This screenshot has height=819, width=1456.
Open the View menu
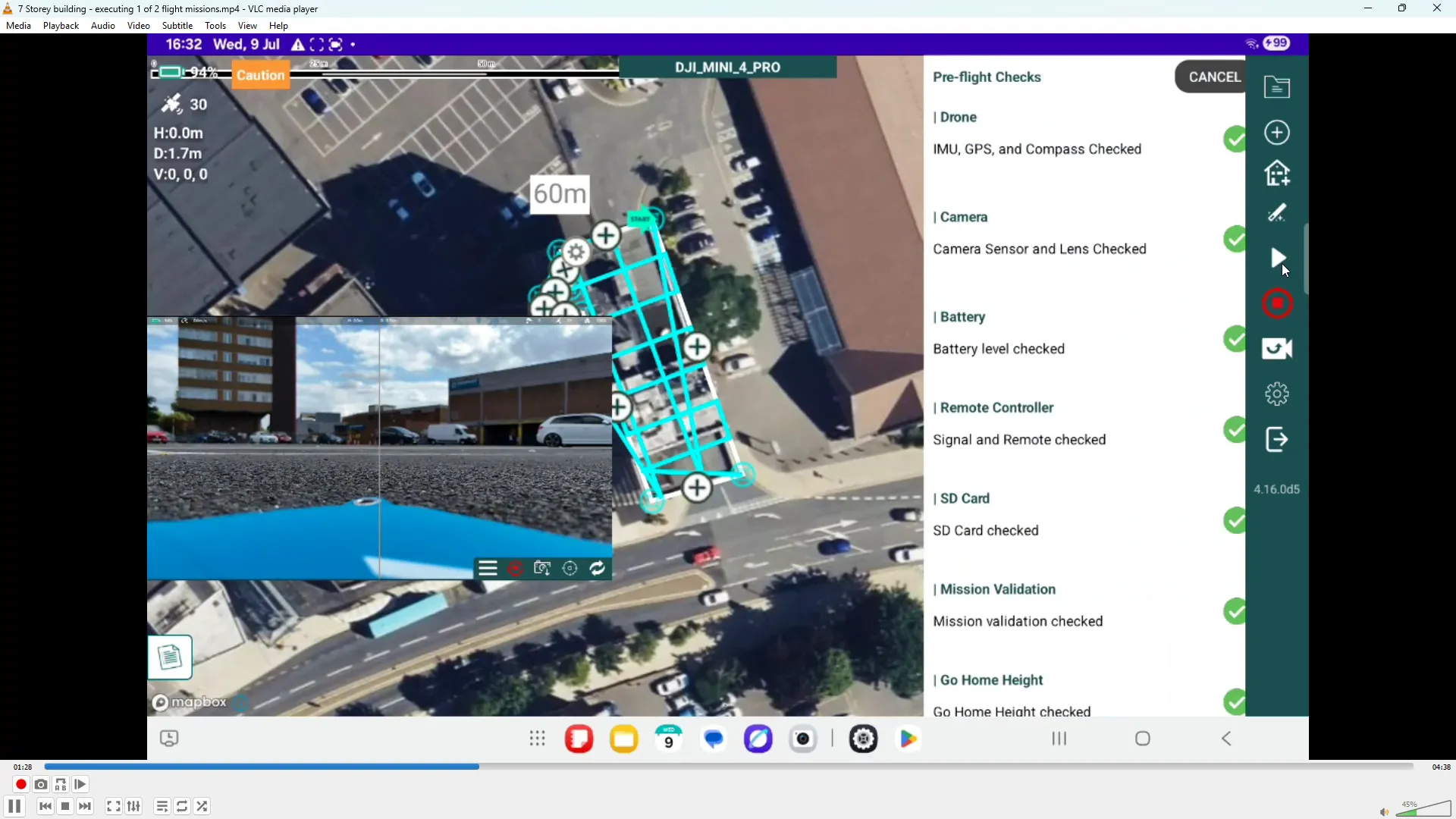tap(247, 26)
